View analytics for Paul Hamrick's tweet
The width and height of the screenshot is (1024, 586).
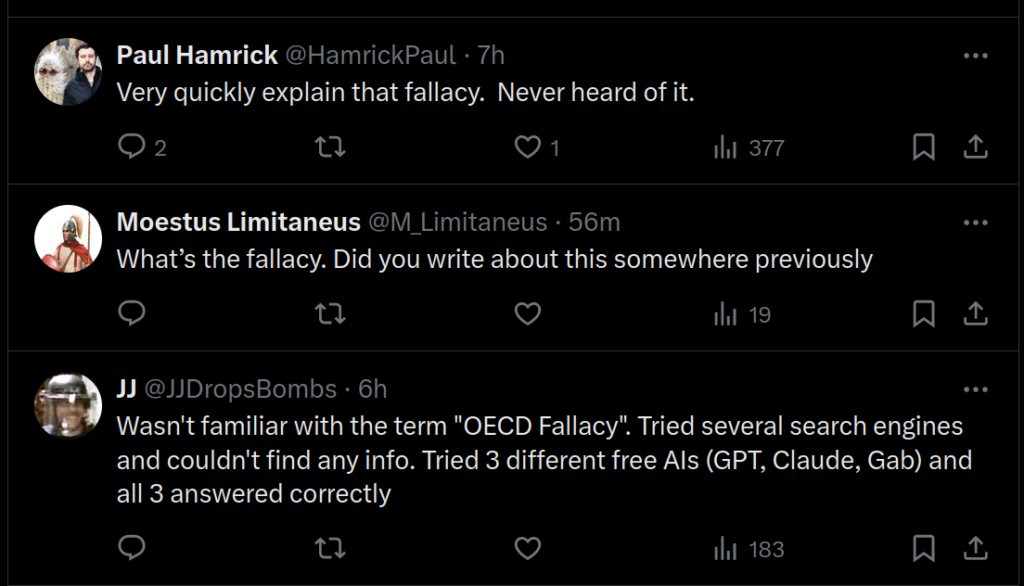tap(748, 148)
